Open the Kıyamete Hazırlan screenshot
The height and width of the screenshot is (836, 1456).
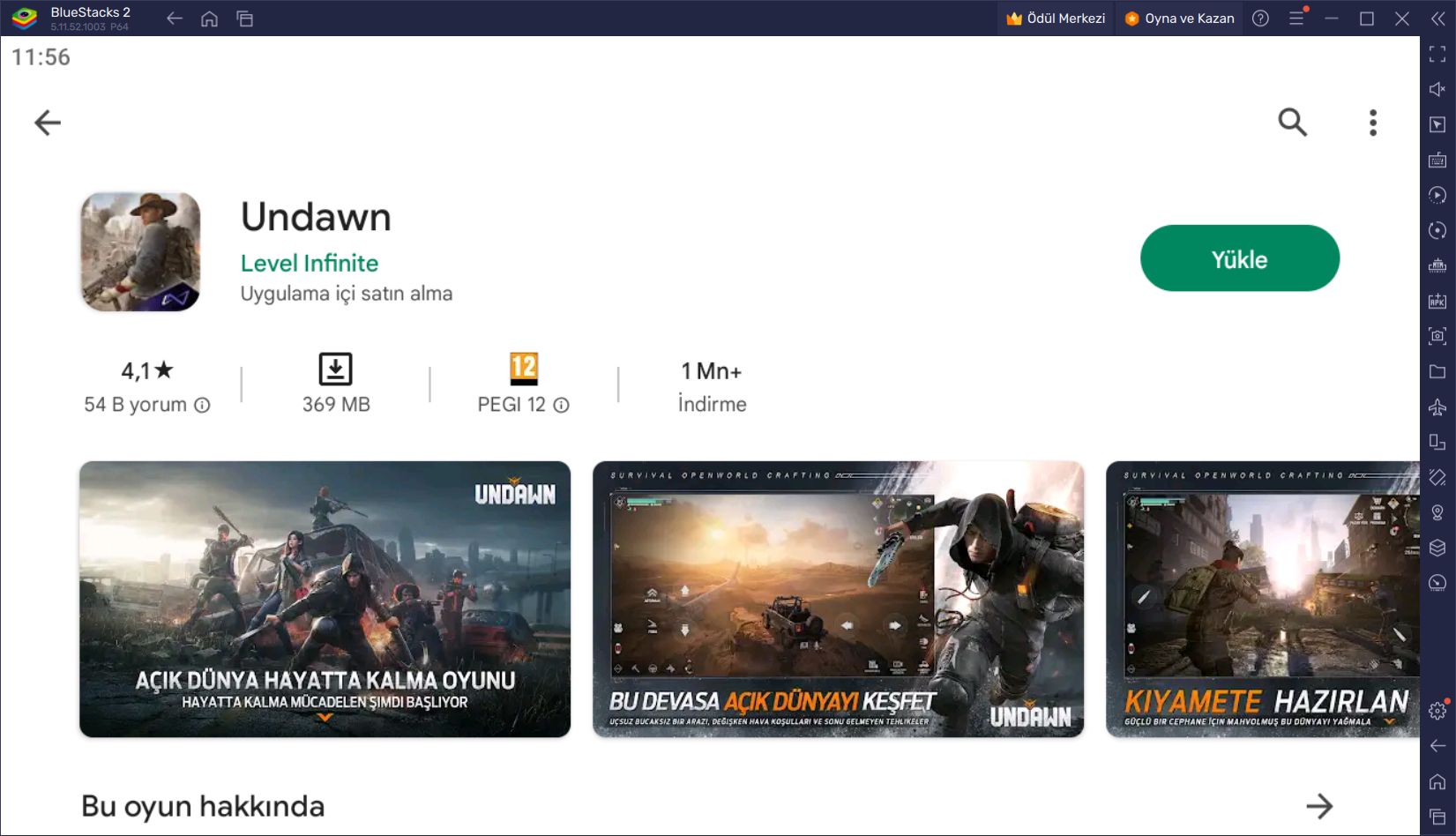point(1263,600)
